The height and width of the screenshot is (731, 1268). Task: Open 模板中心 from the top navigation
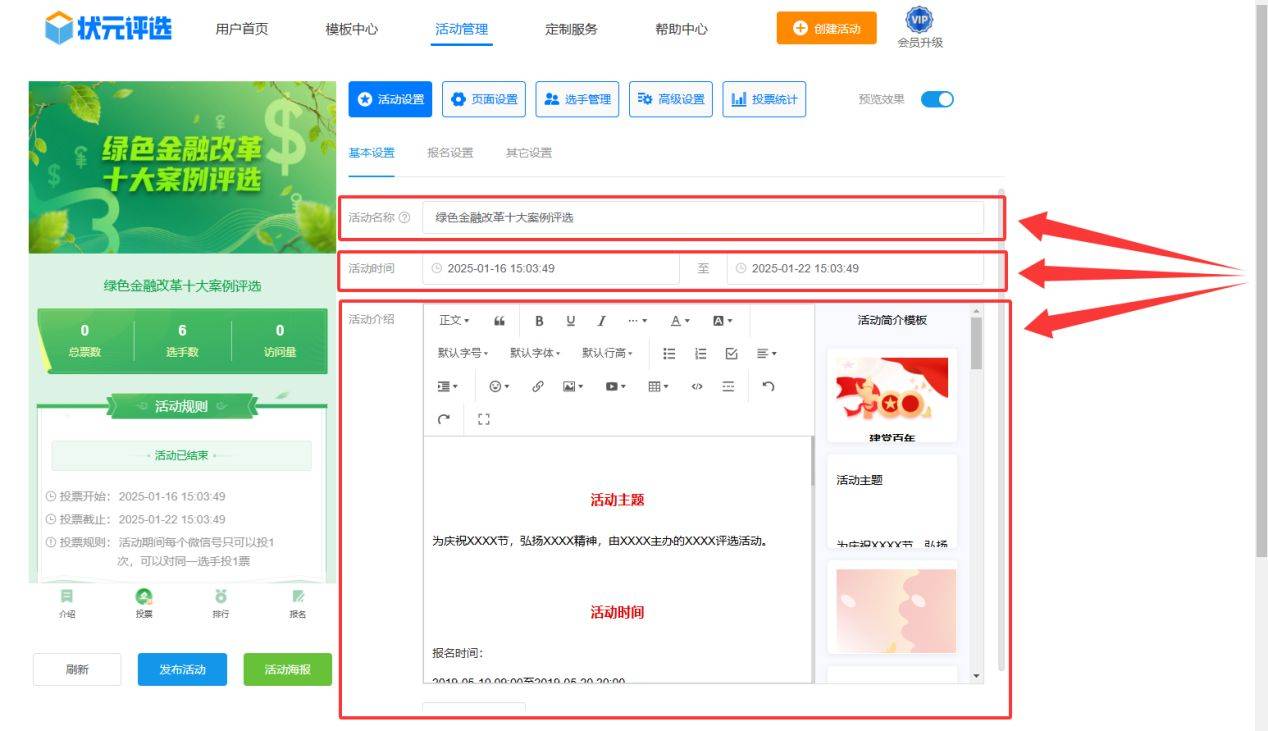point(350,30)
